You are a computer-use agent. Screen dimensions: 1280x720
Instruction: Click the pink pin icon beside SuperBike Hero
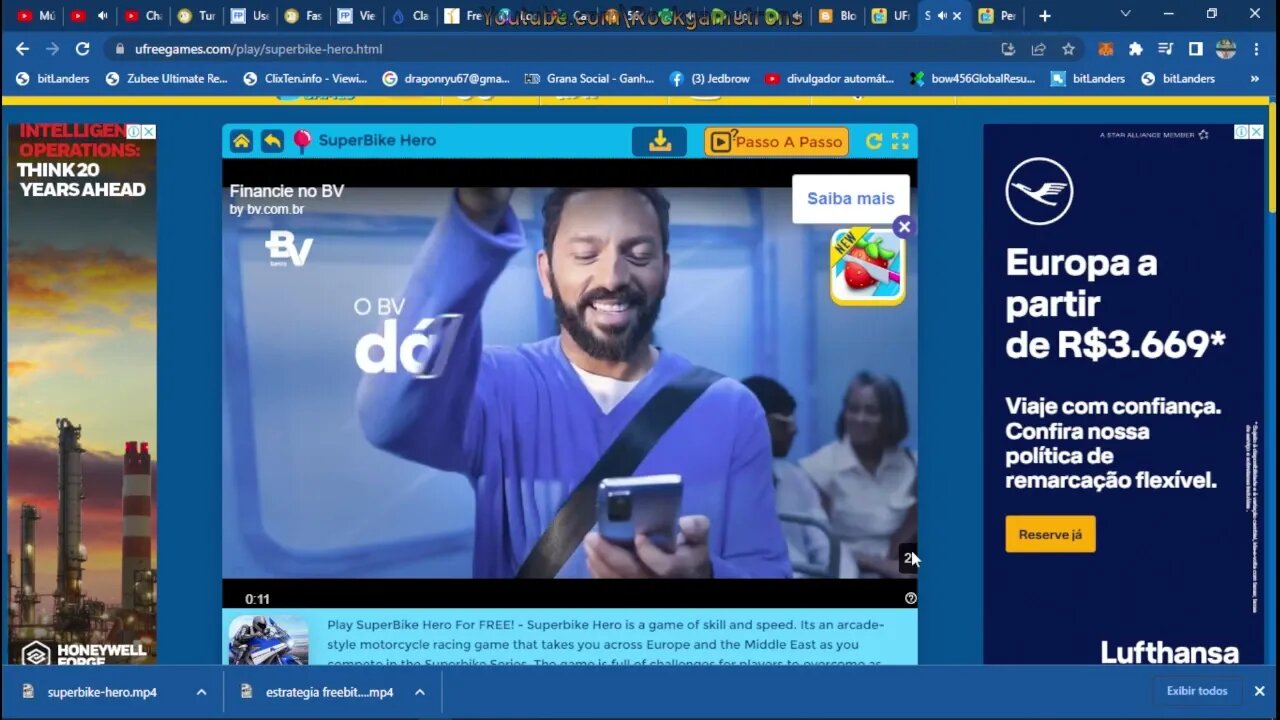(x=302, y=141)
